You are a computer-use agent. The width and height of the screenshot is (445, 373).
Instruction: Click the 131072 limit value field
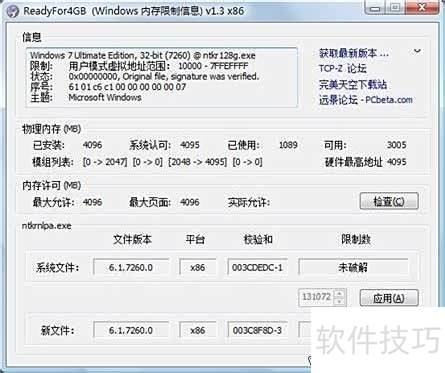[316, 296]
